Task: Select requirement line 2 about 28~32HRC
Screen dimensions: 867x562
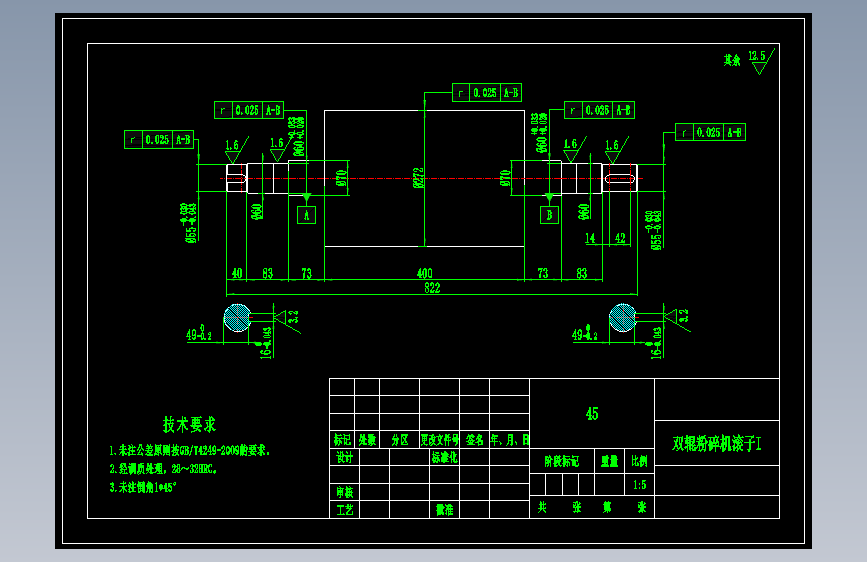Action: [163, 469]
